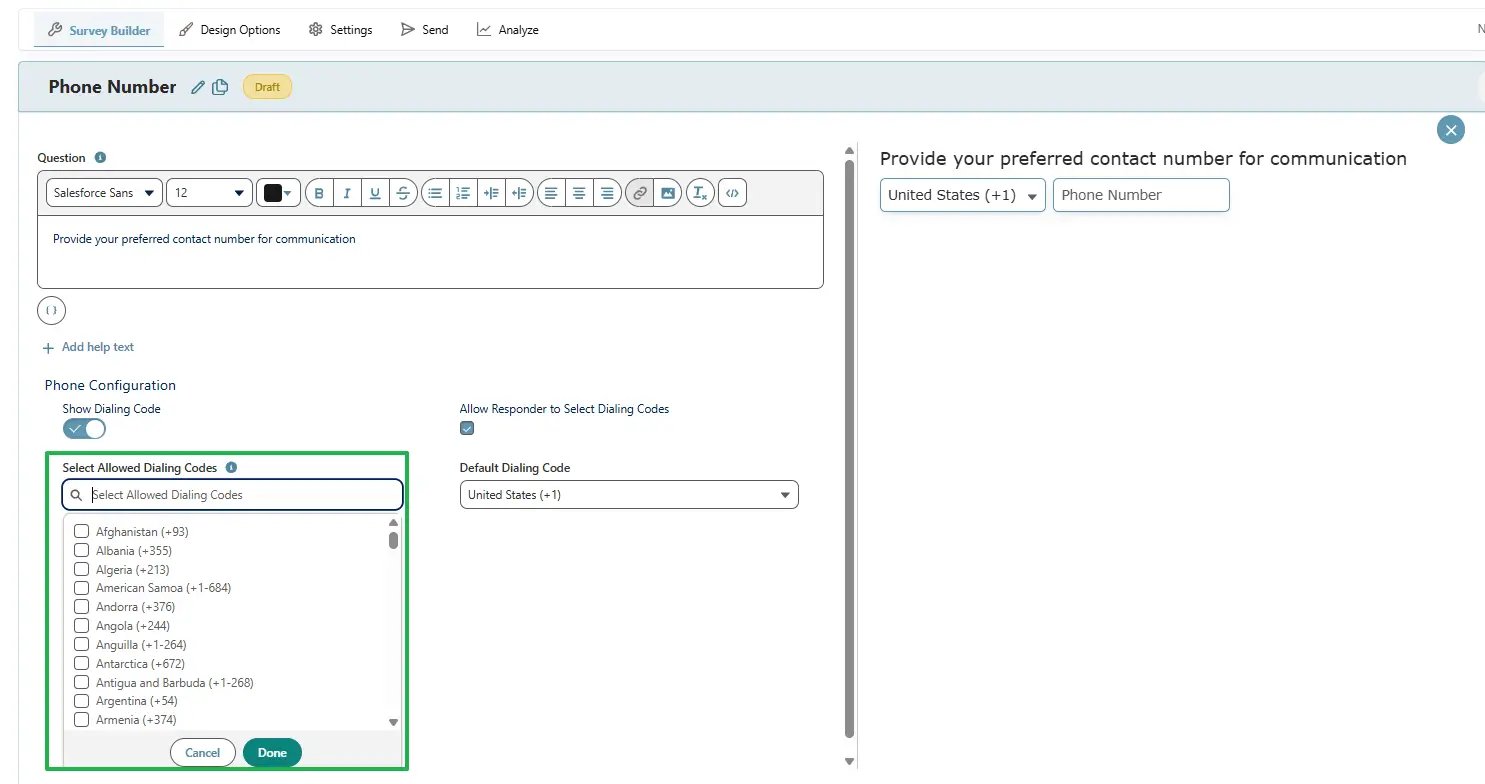This screenshot has width=1485, height=784.
Task: Open the HTML source code view
Action: click(x=733, y=193)
